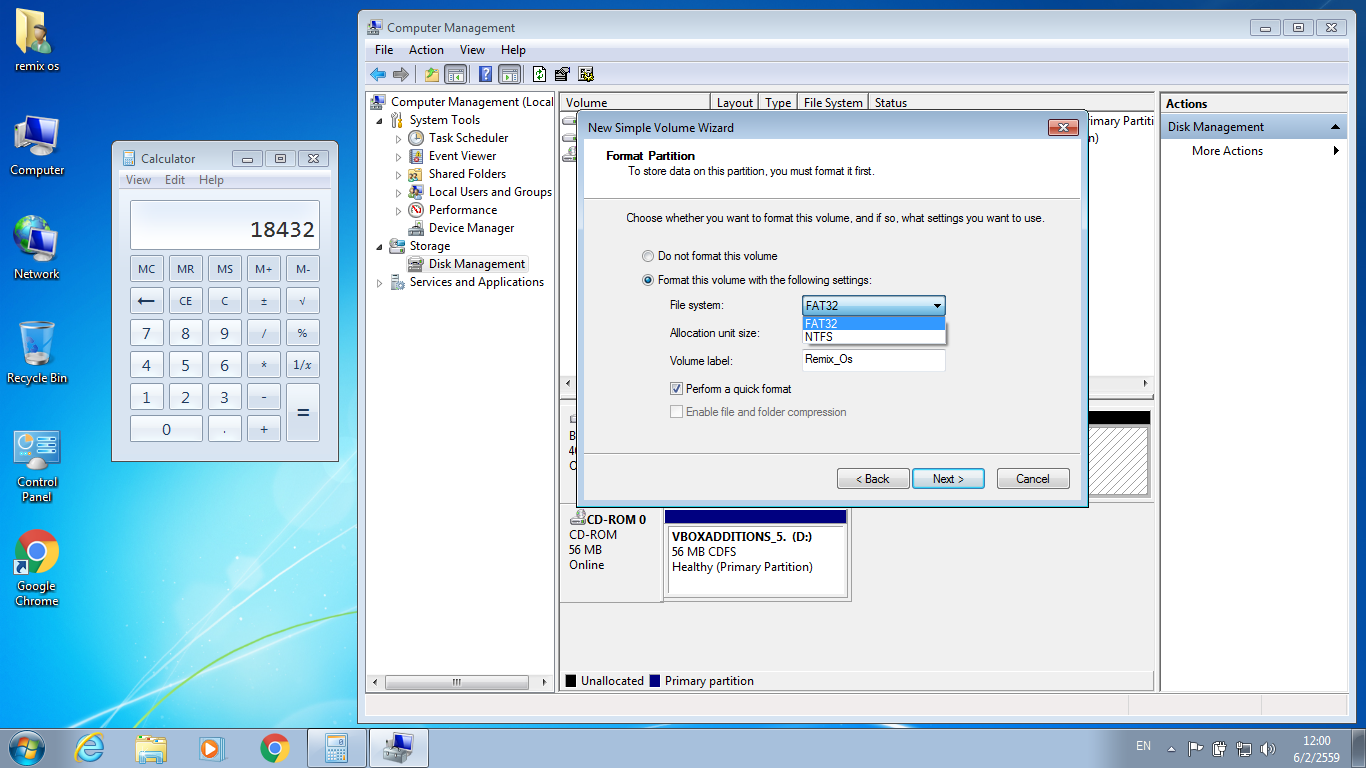Click the Calculator MC memory button
1366x768 pixels.
[147, 269]
